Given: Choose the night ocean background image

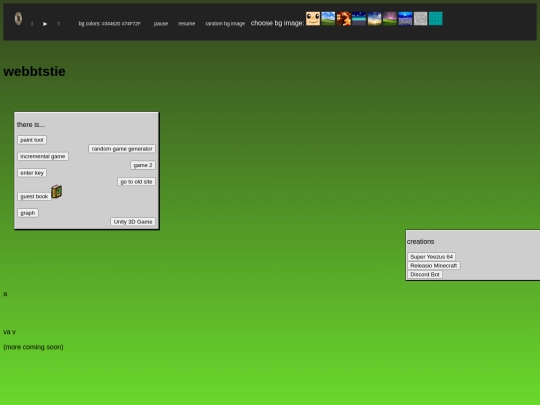Looking at the screenshot, I should [x=359, y=19].
